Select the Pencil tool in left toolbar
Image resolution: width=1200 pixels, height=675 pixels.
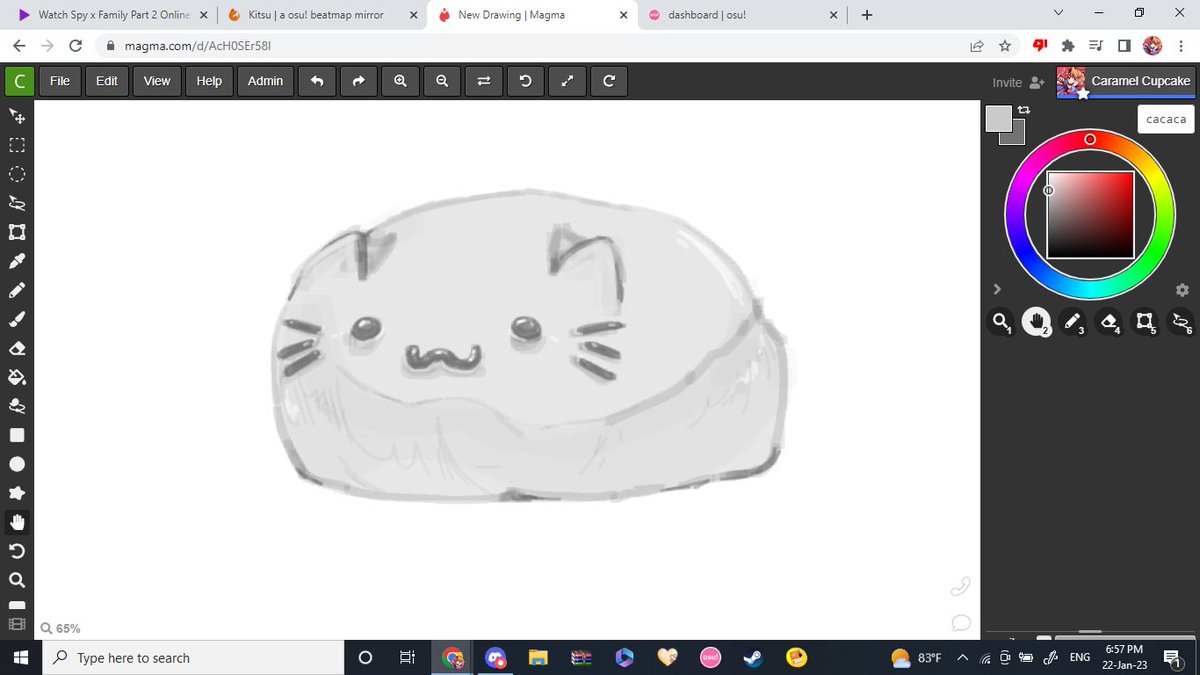17,290
